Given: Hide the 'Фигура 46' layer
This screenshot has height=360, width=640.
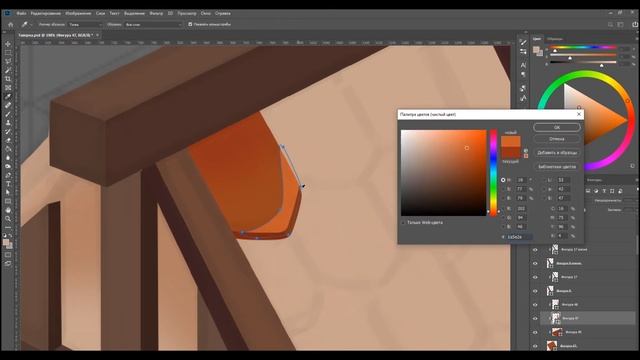Looking at the screenshot, I should [x=535, y=333].
